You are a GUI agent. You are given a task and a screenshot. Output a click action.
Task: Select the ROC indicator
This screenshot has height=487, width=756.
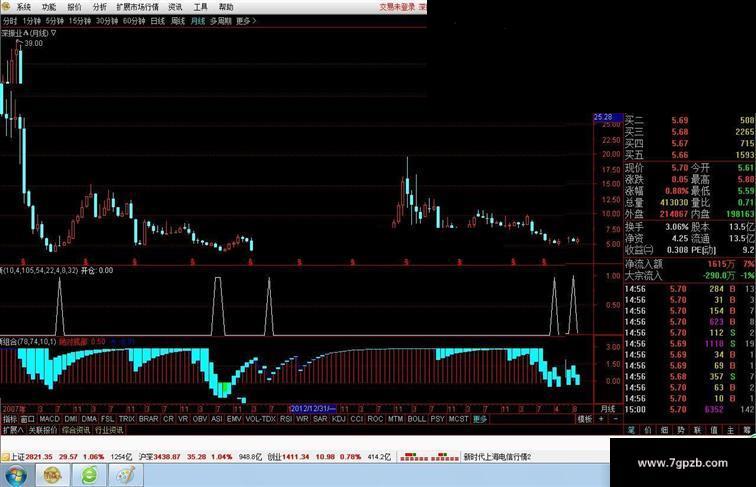(375, 419)
